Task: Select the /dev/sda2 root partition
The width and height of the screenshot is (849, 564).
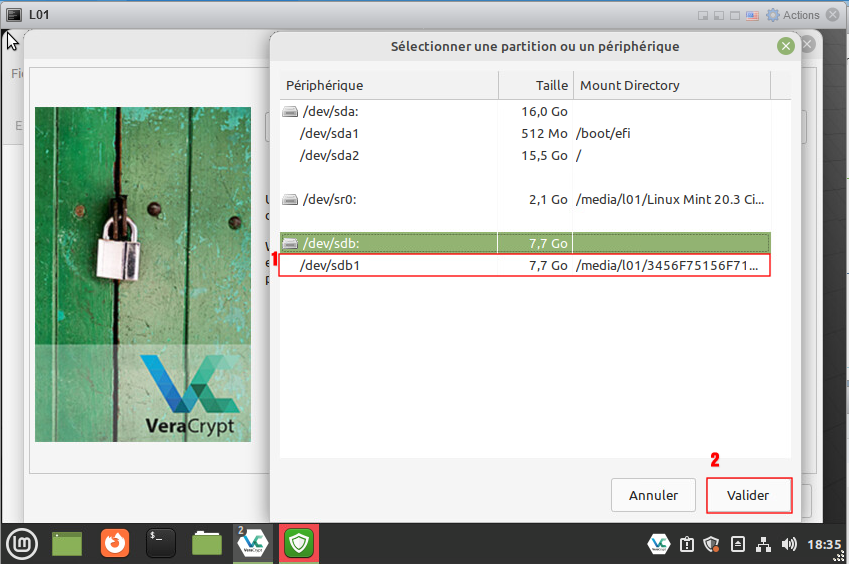Action: [x=524, y=155]
